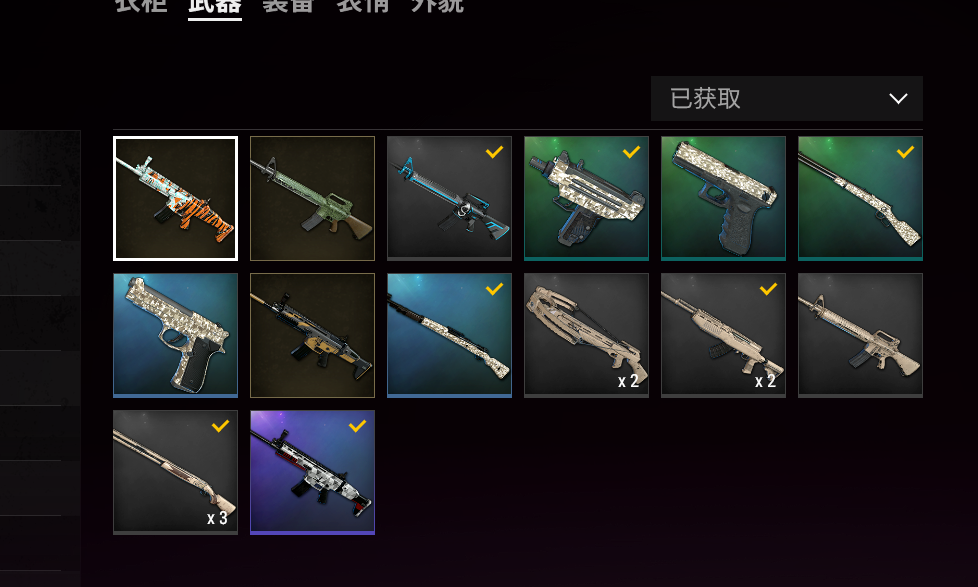Select the tan M16 rifle without checkmark
Screen dimensions: 978x587
(x=860, y=335)
